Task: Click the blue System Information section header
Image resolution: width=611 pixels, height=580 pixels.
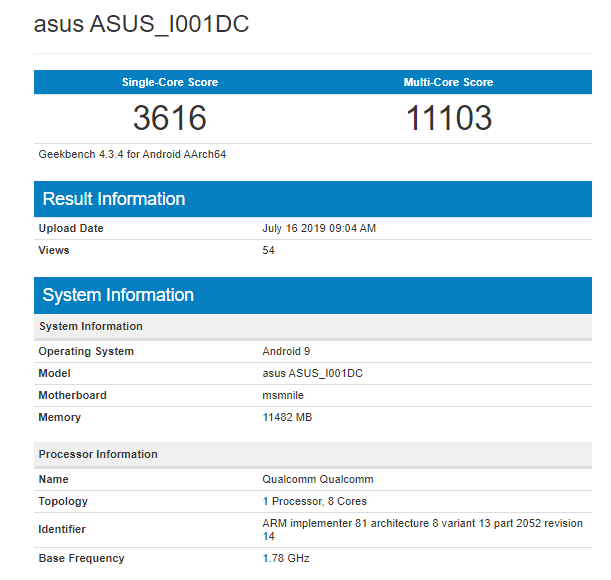Action: coord(313,295)
